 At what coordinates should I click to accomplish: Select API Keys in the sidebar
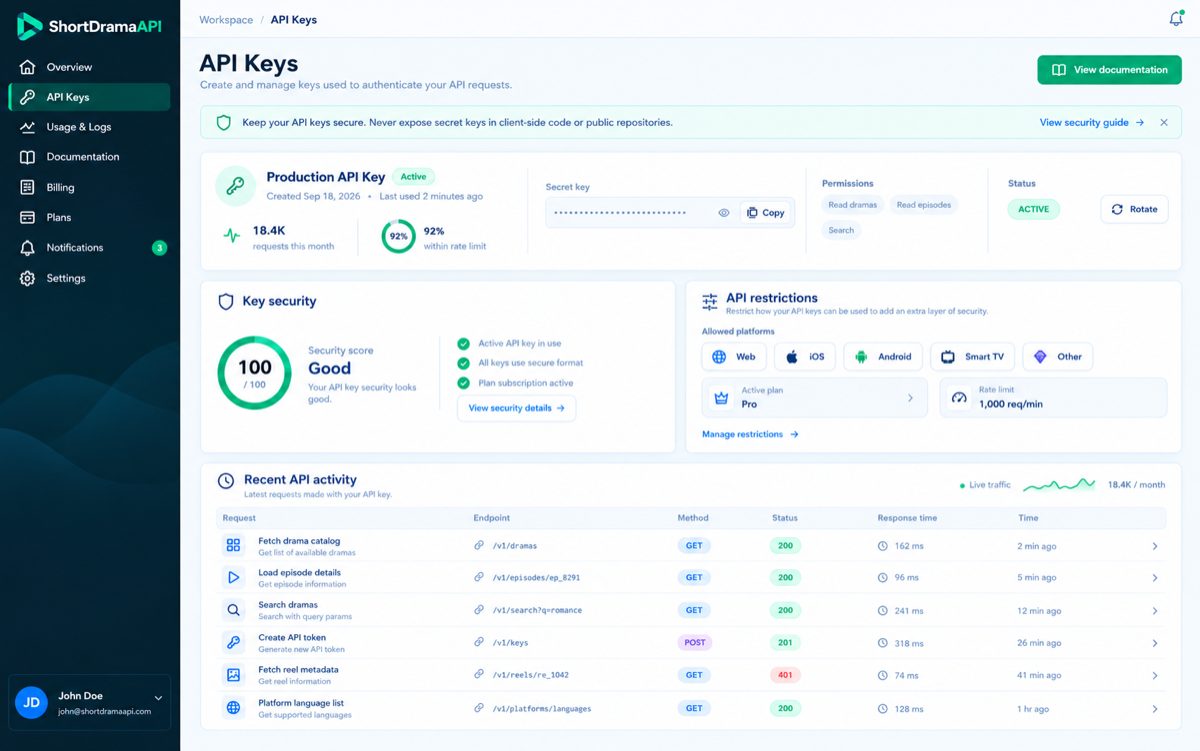(x=89, y=97)
